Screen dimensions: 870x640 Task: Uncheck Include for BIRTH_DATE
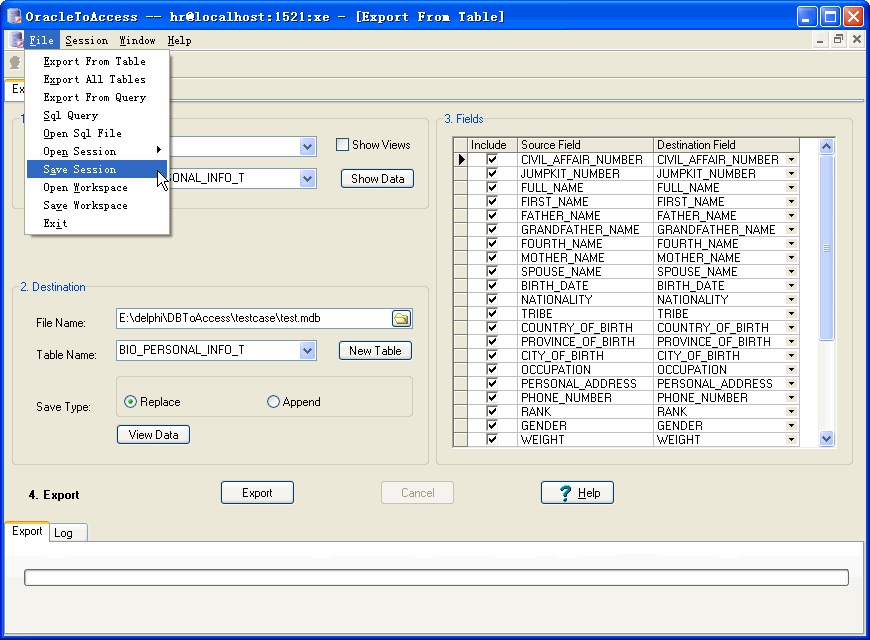(x=492, y=286)
